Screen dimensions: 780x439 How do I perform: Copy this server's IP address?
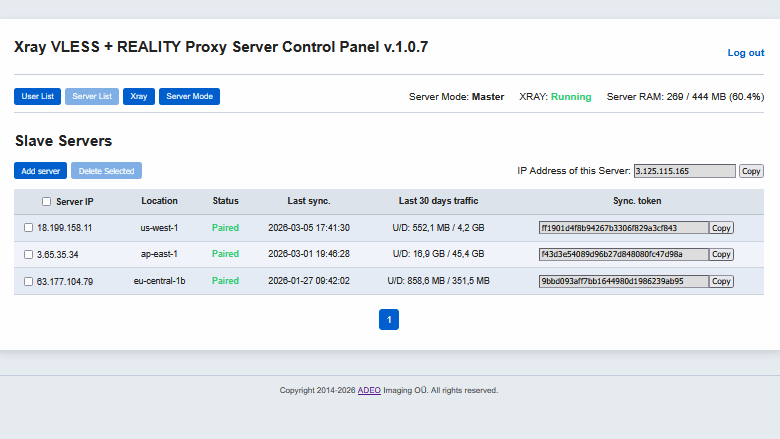751,171
